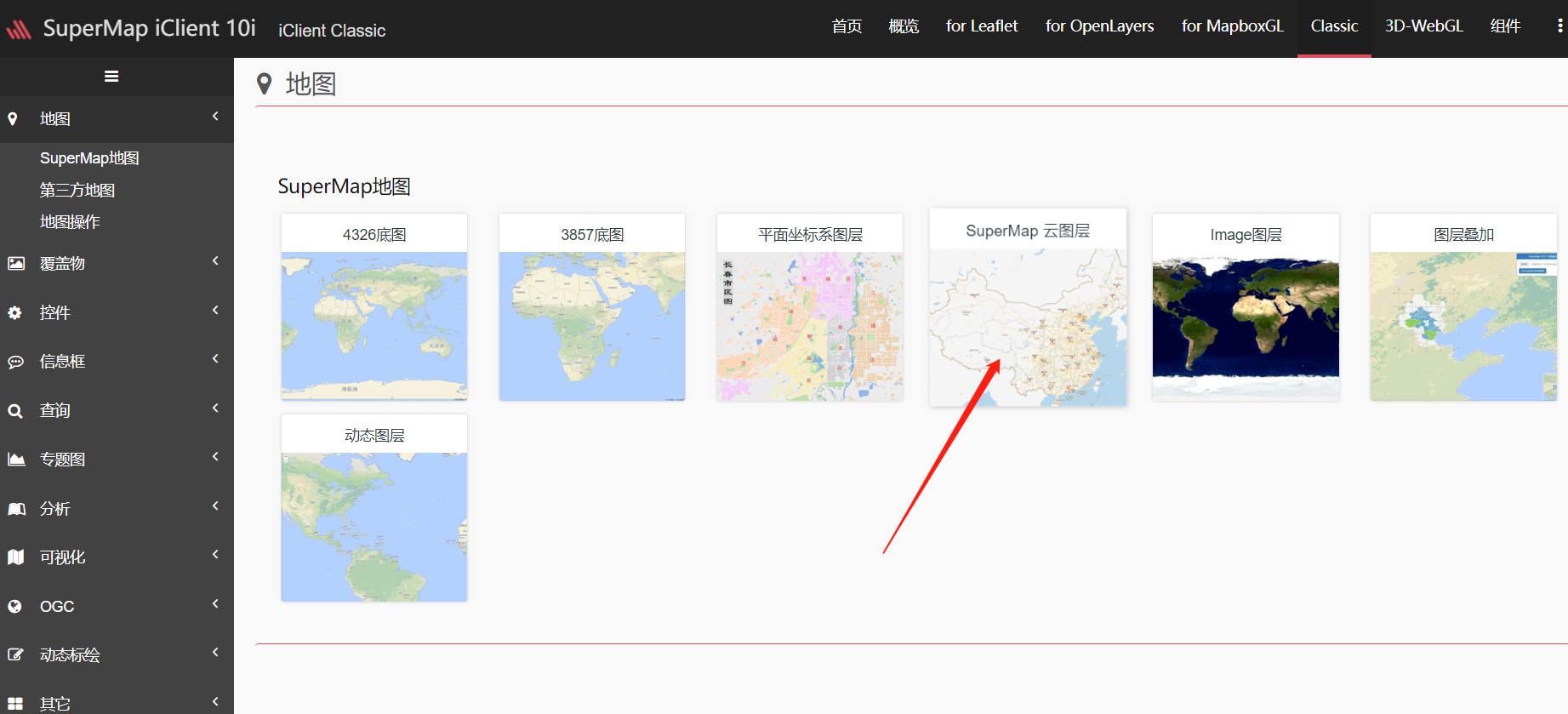Viewport: 1568px width, 714px height.
Task: Select the Classic navigation tab
Action: click(x=1334, y=26)
